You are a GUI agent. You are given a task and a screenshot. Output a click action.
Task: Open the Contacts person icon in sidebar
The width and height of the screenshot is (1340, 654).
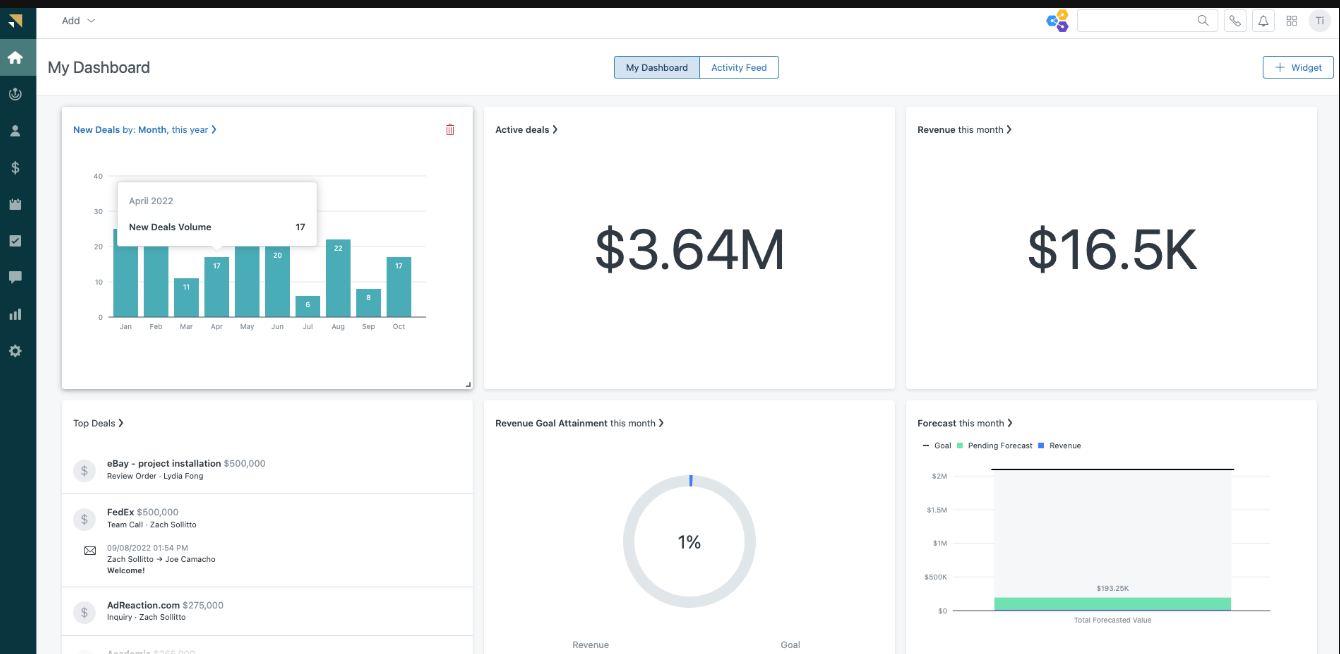coord(15,131)
